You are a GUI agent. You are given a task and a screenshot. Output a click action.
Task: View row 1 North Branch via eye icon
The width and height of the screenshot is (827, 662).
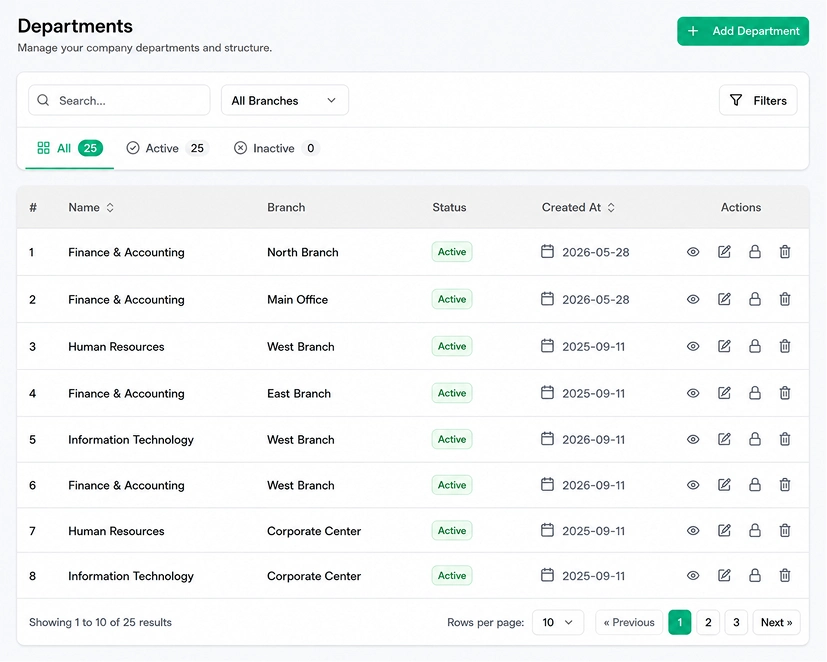pos(693,252)
